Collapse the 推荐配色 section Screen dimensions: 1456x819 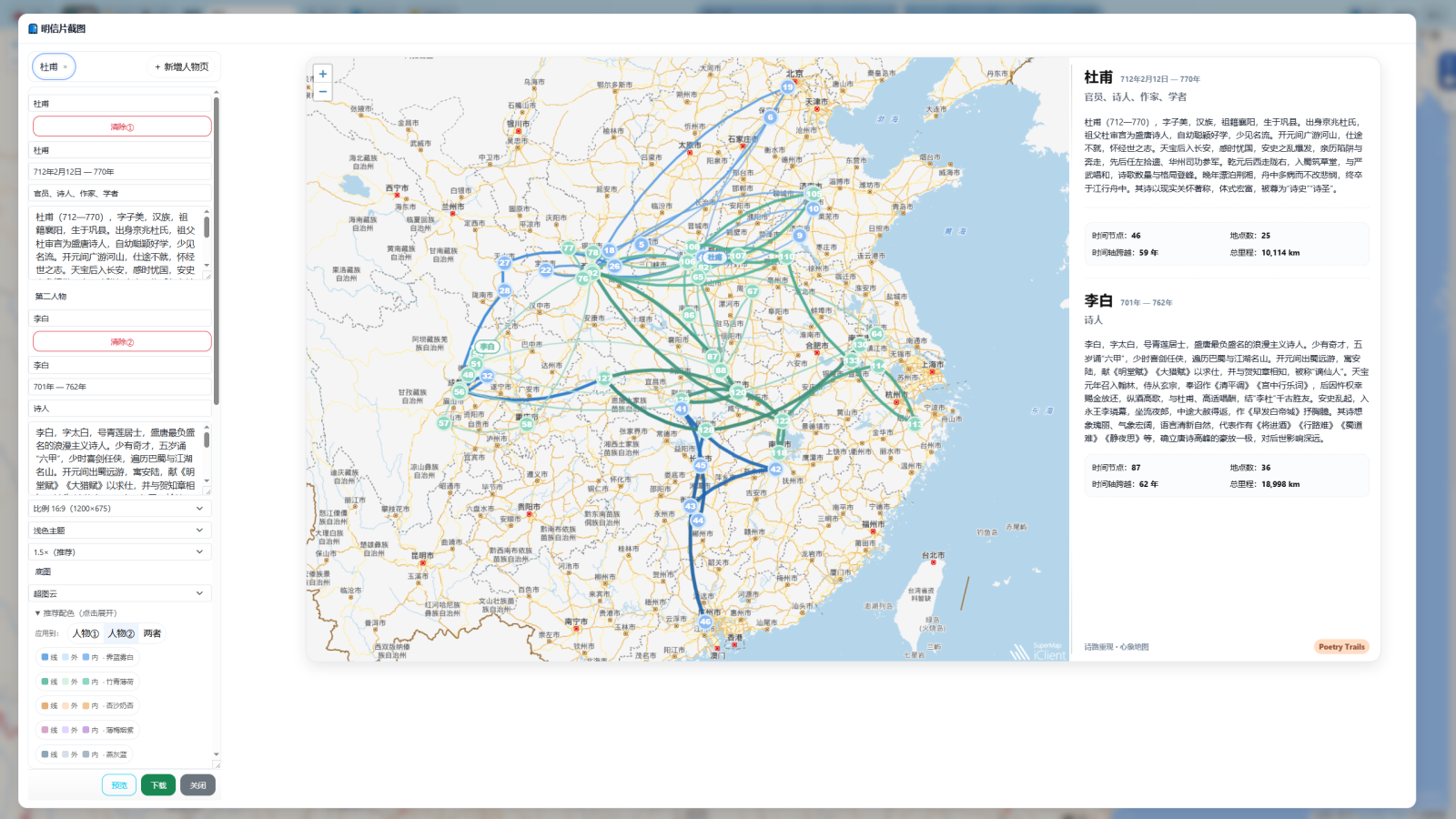click(76, 613)
